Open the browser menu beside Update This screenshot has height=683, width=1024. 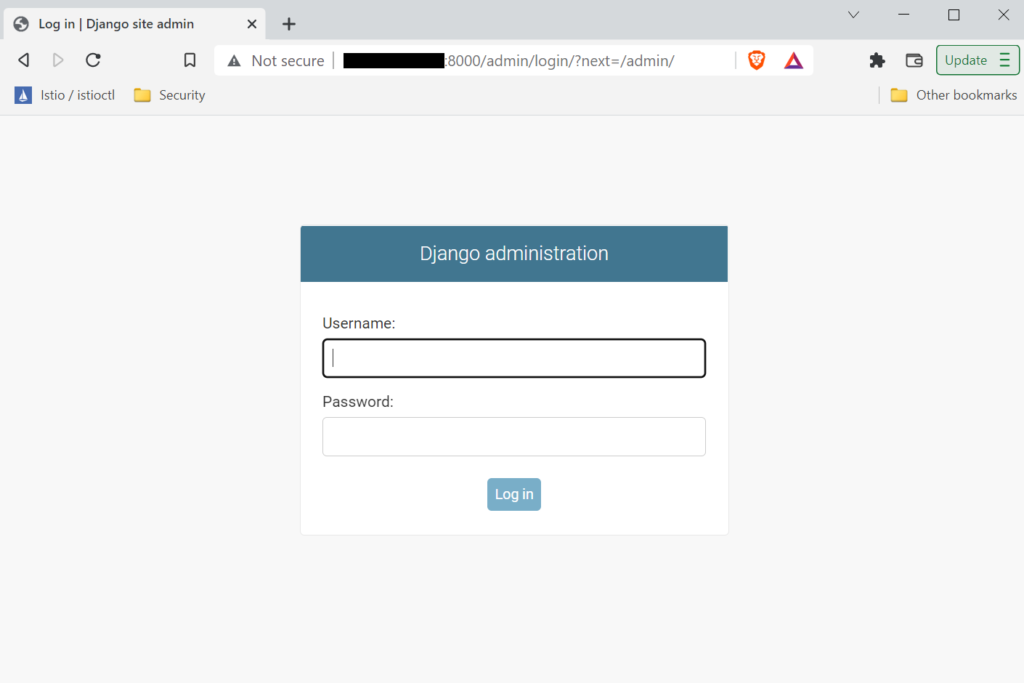pos(1003,60)
